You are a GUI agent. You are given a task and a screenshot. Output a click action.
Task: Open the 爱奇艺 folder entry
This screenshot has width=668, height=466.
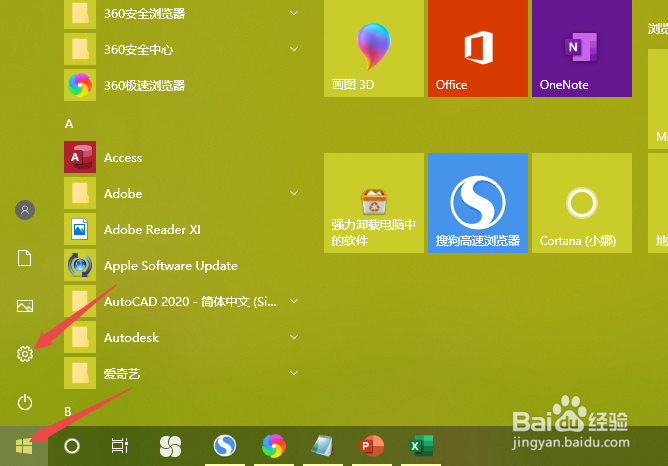(183, 373)
